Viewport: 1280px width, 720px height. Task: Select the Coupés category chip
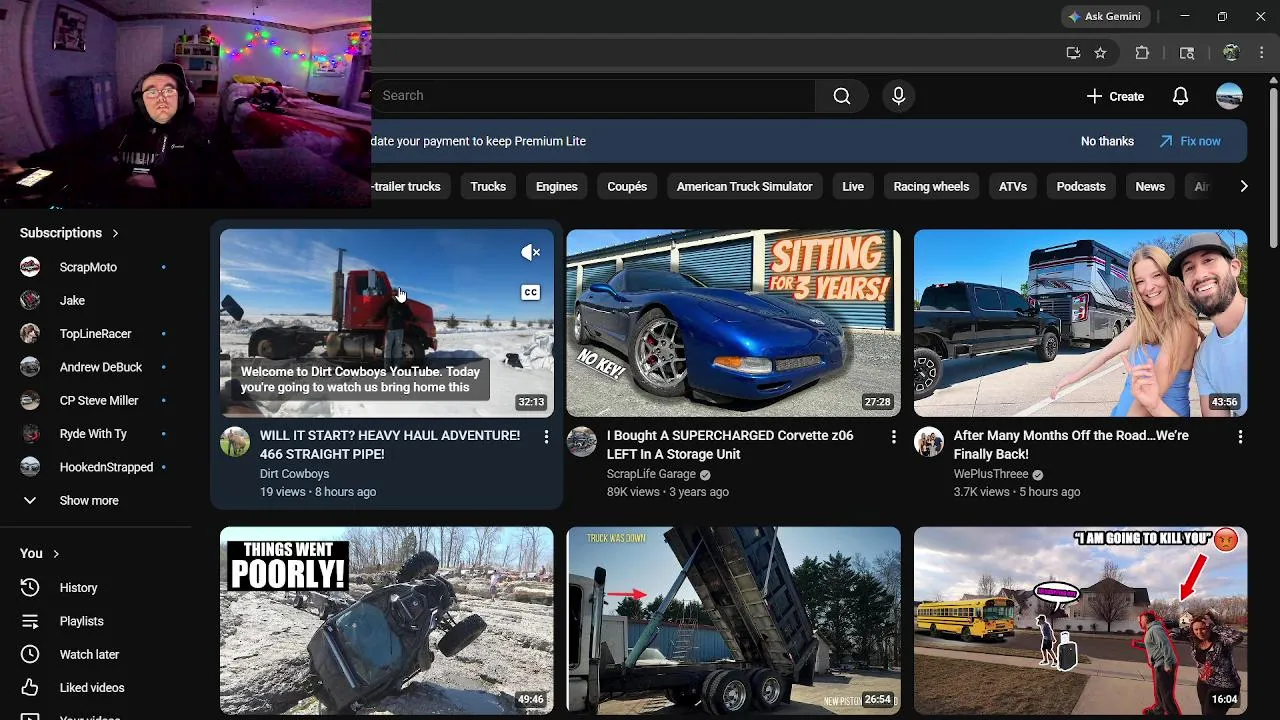[x=627, y=186]
